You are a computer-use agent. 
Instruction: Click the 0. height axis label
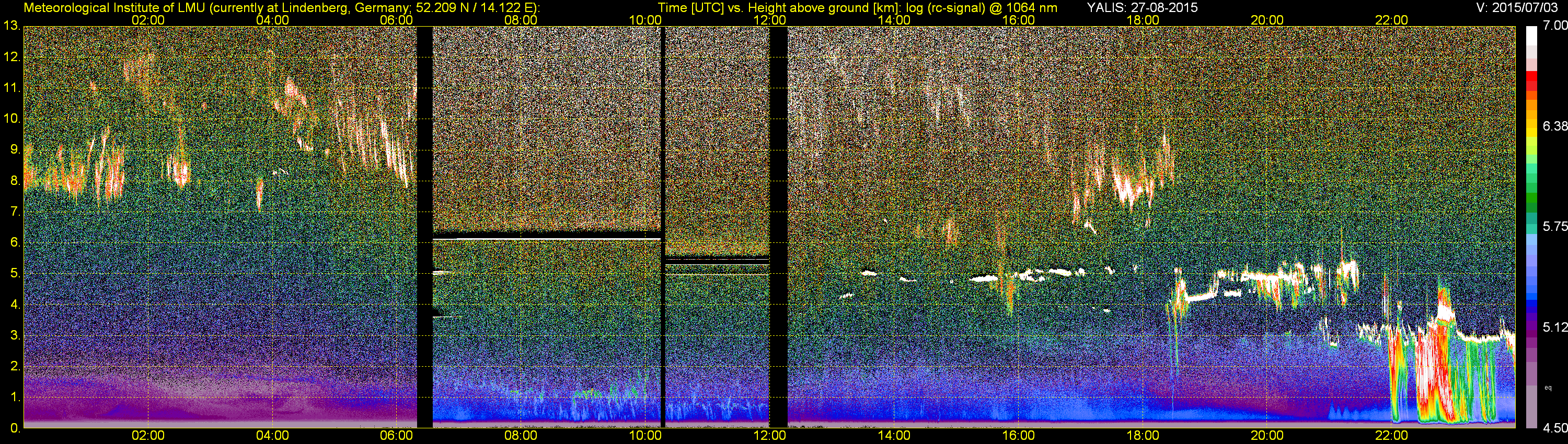click(x=15, y=428)
